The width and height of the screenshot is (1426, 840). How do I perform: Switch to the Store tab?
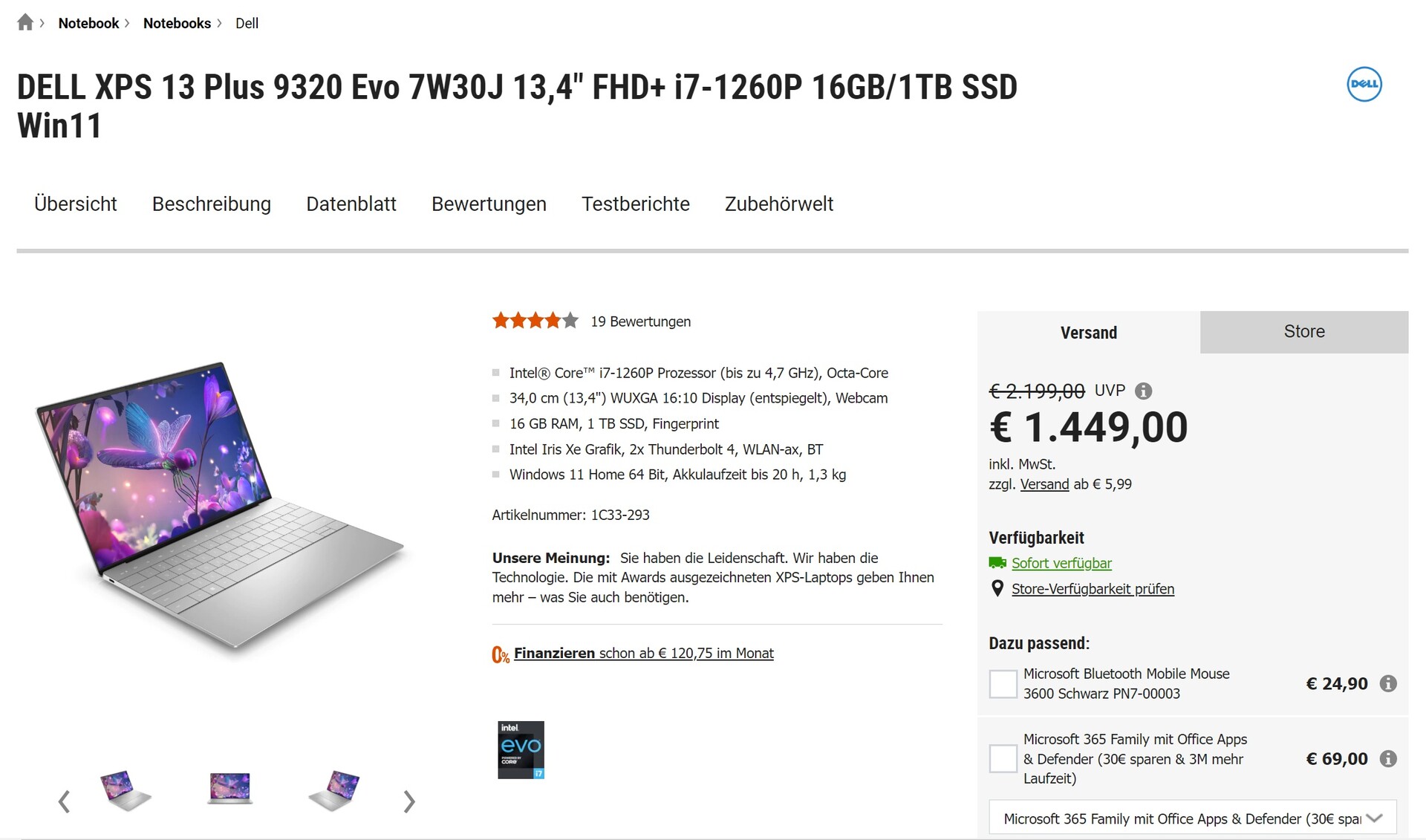pyautogui.click(x=1303, y=332)
